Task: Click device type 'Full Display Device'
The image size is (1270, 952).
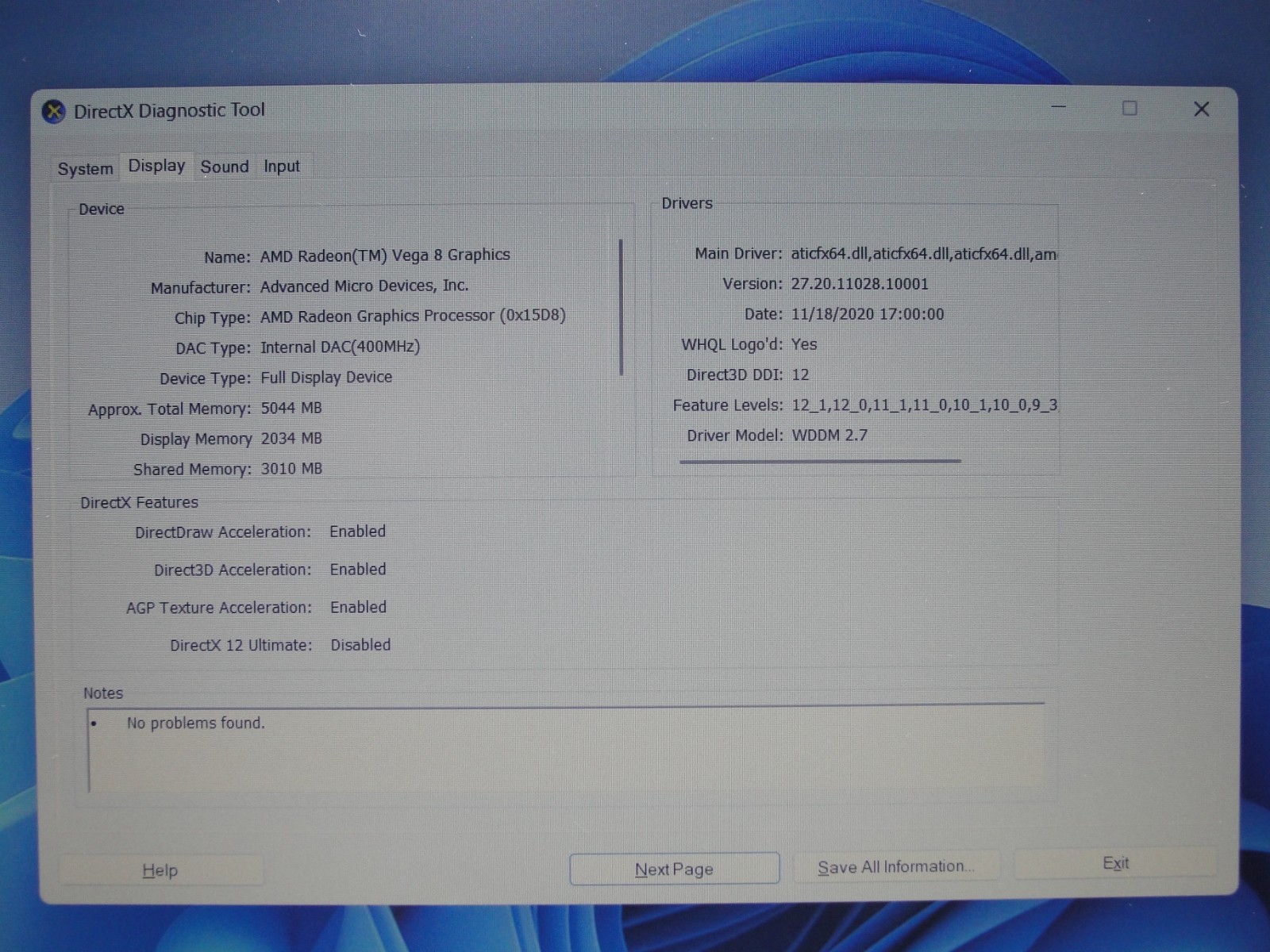Action: click(326, 377)
